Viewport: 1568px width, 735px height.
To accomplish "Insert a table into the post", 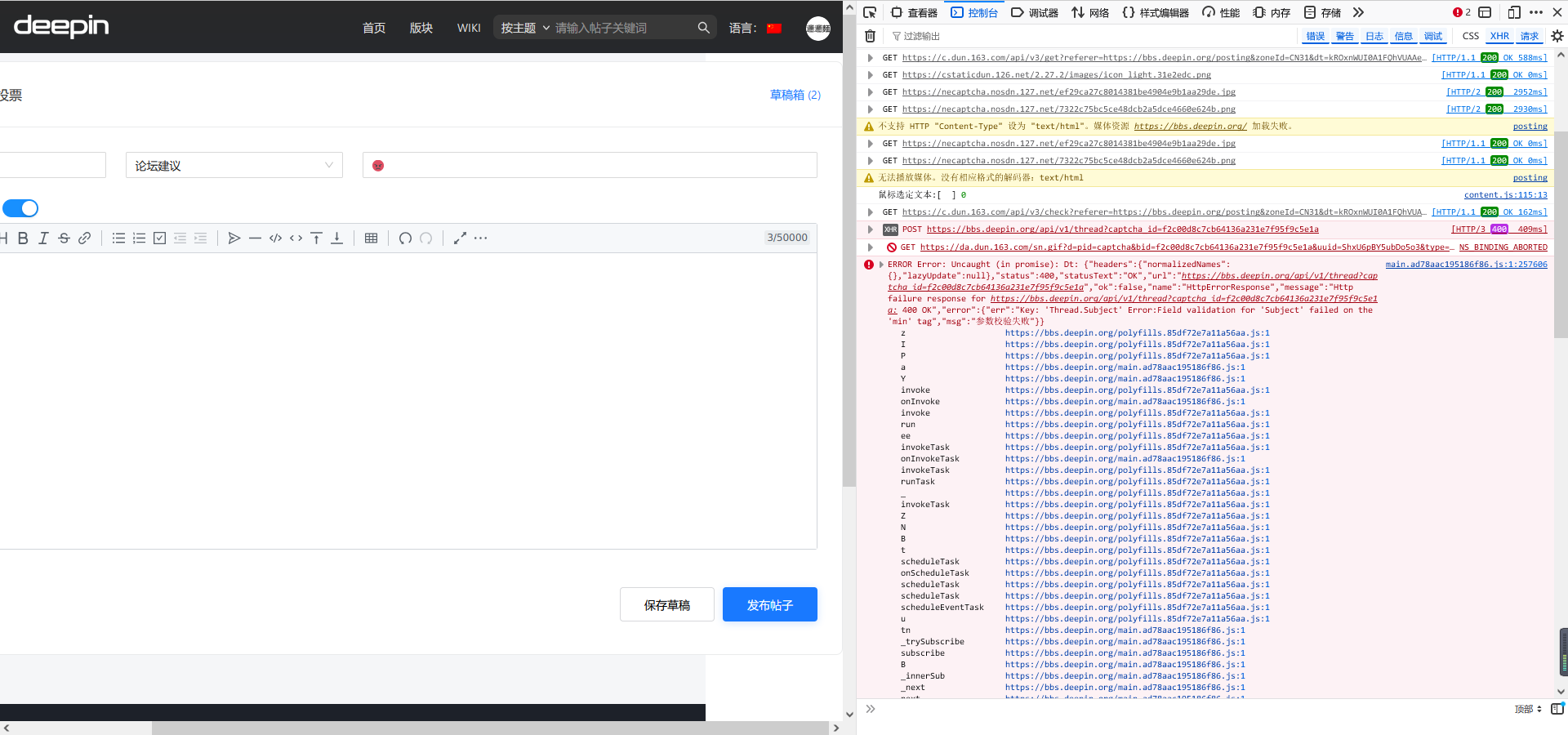I will tap(371, 238).
